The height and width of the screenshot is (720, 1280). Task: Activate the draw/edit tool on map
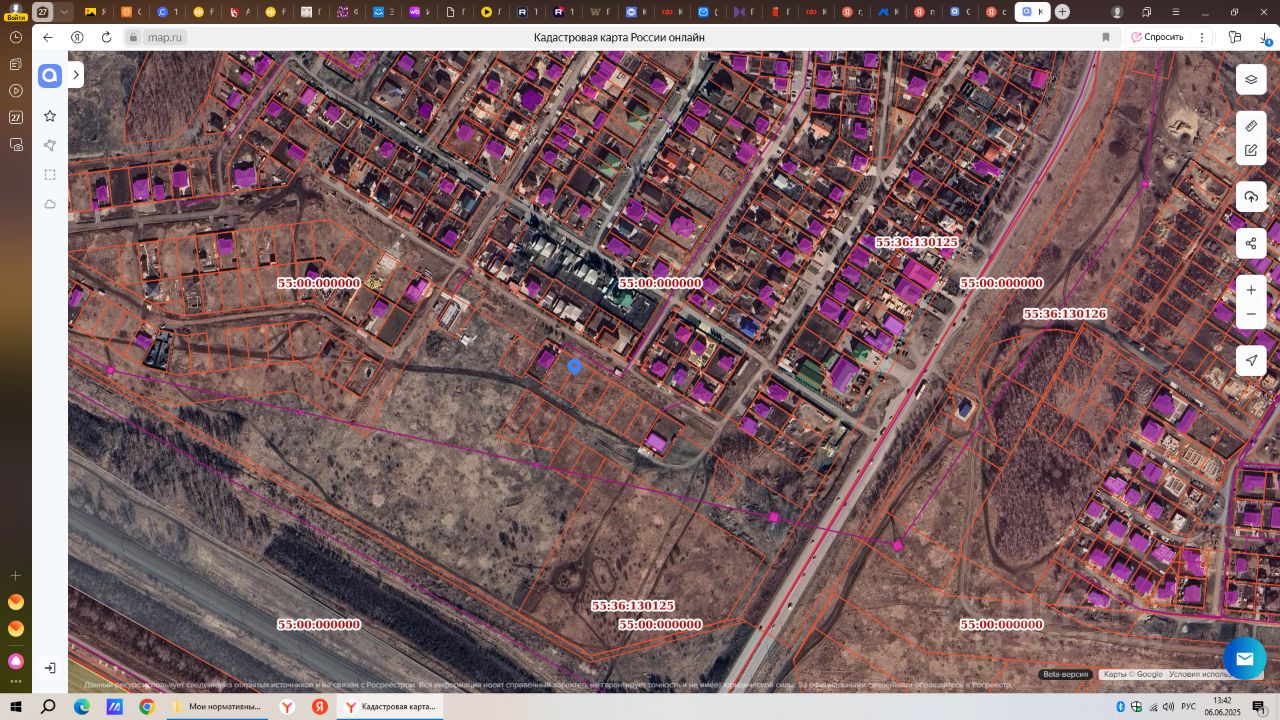point(1251,151)
